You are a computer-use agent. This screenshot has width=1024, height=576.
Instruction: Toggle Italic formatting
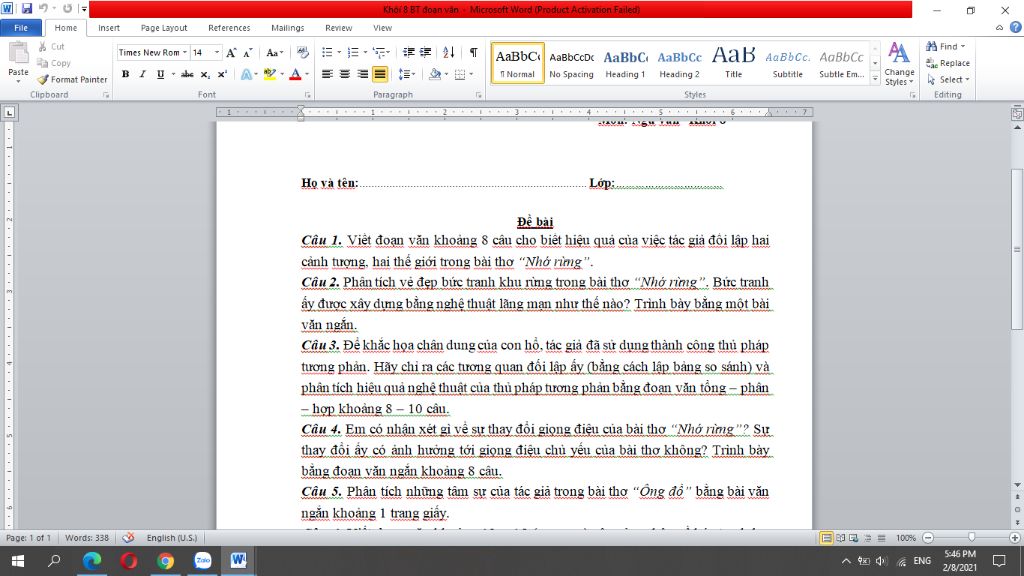click(142, 74)
